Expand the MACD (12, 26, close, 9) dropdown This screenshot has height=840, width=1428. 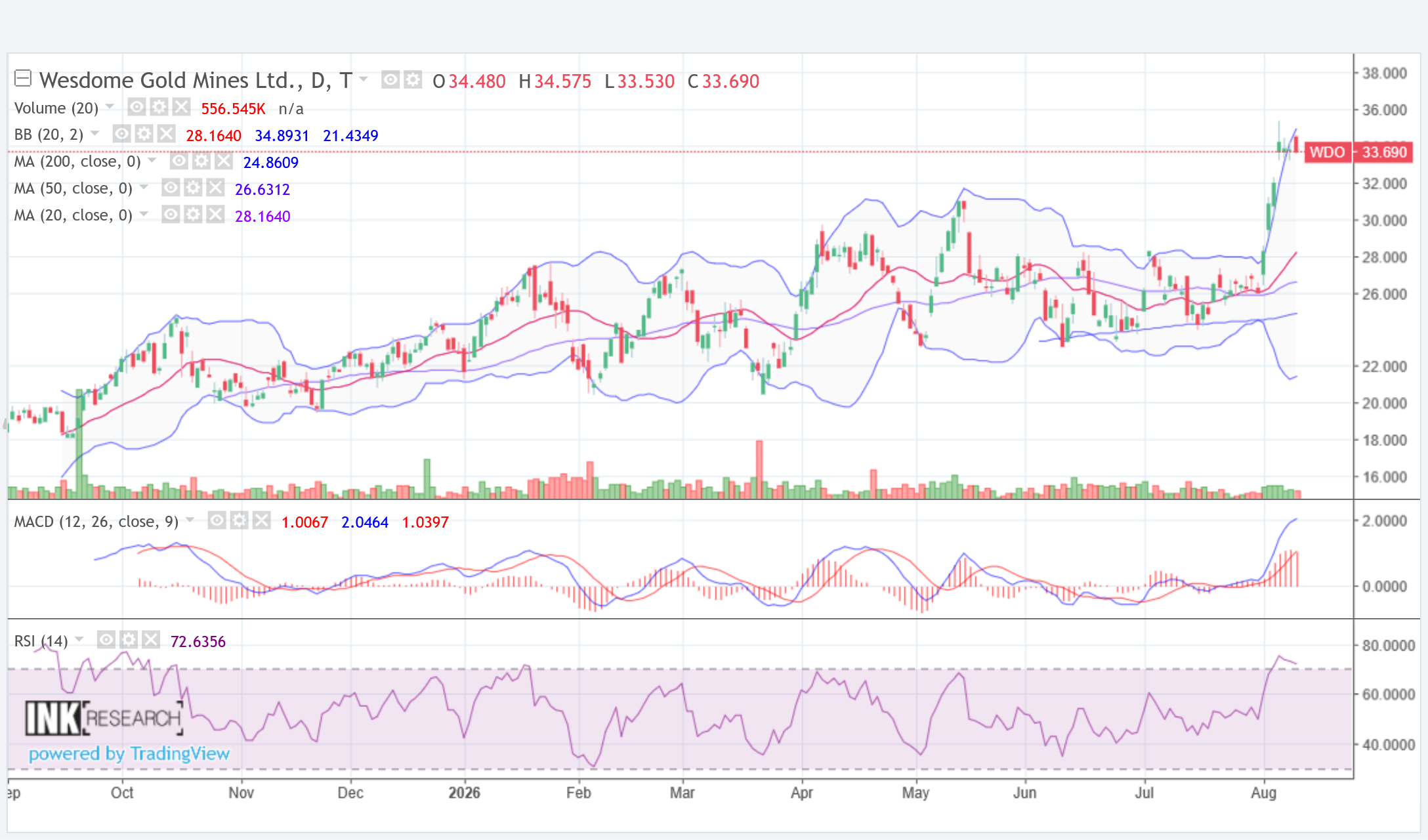[x=190, y=520]
